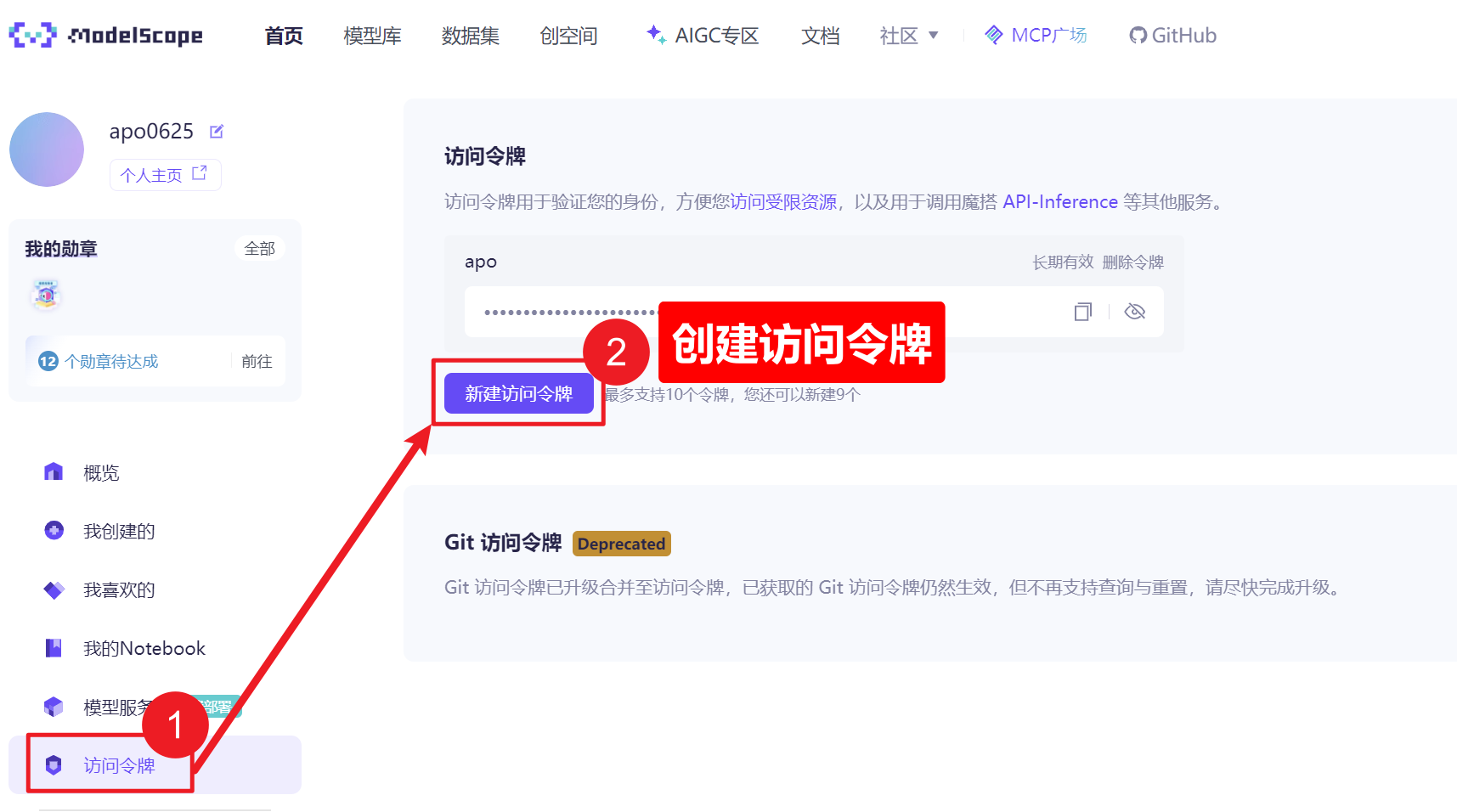Expand the 全部 badge filter
This screenshot has width=1457, height=812.
point(258,248)
